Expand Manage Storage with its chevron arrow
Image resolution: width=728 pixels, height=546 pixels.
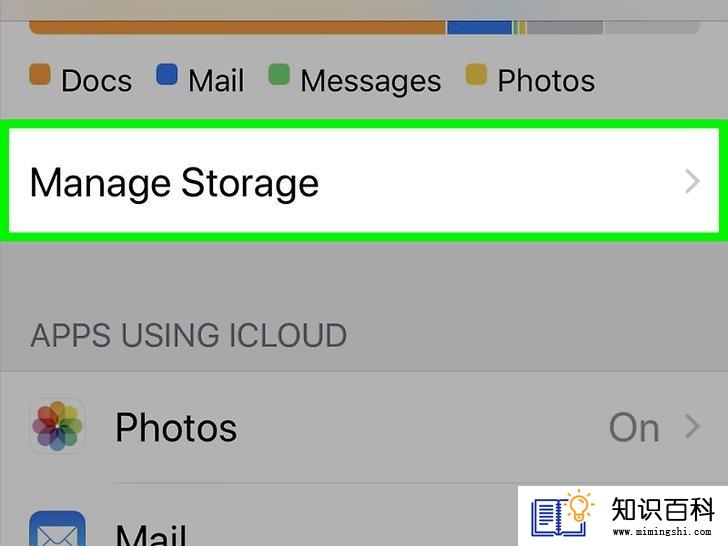pos(692,182)
